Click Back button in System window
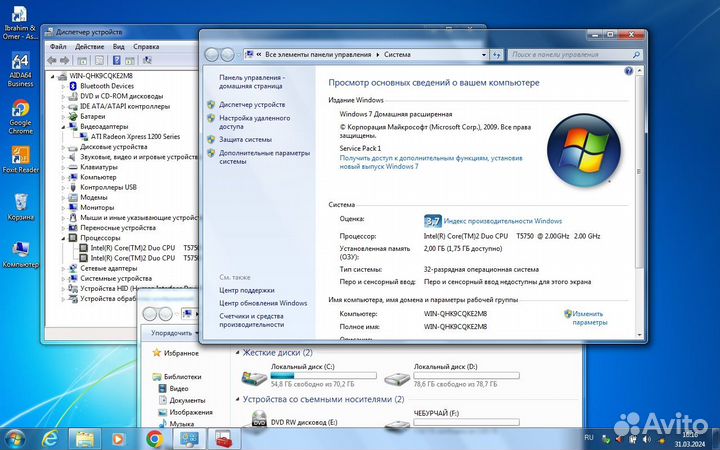 [212, 55]
